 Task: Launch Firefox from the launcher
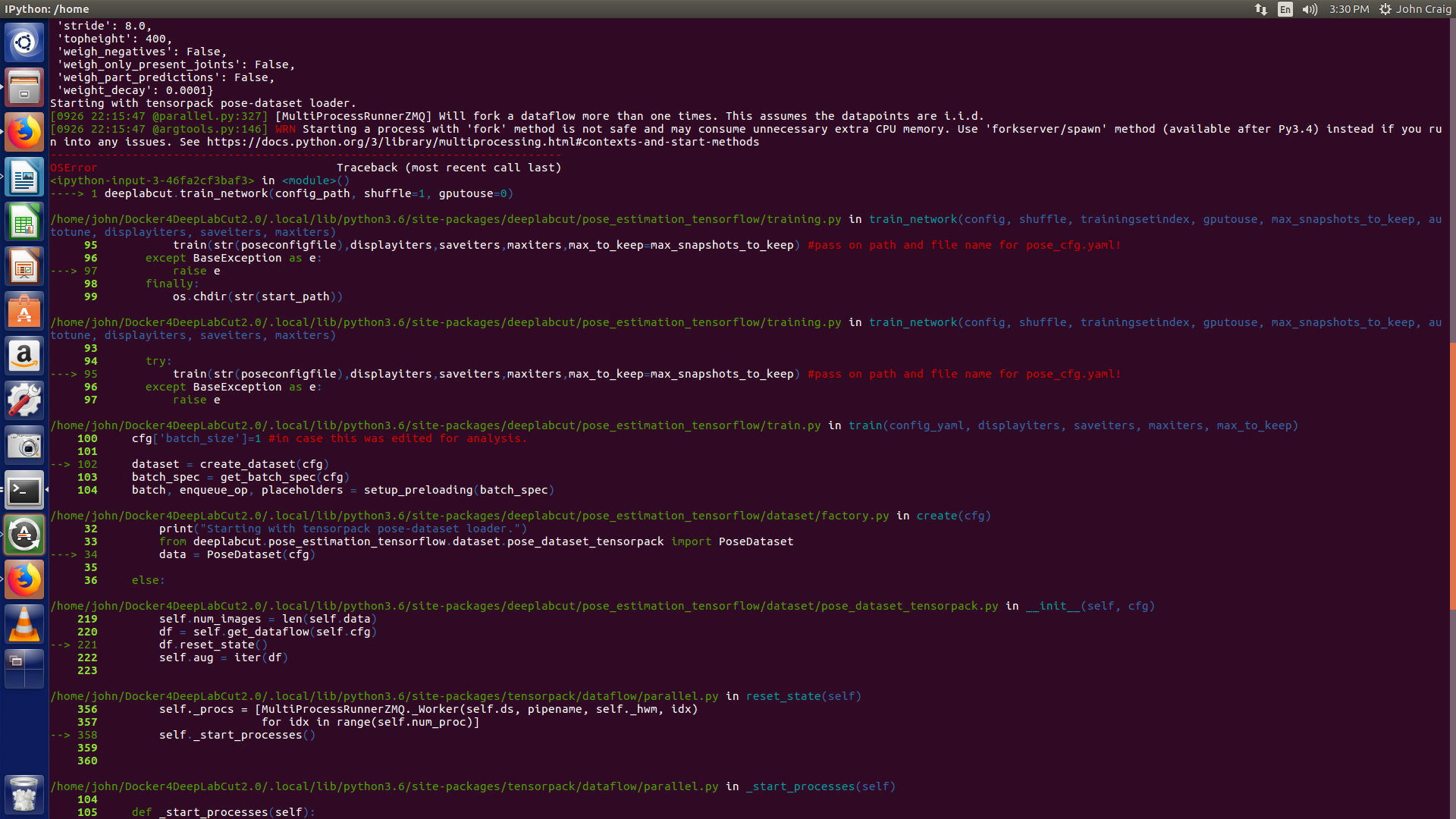pyautogui.click(x=25, y=131)
